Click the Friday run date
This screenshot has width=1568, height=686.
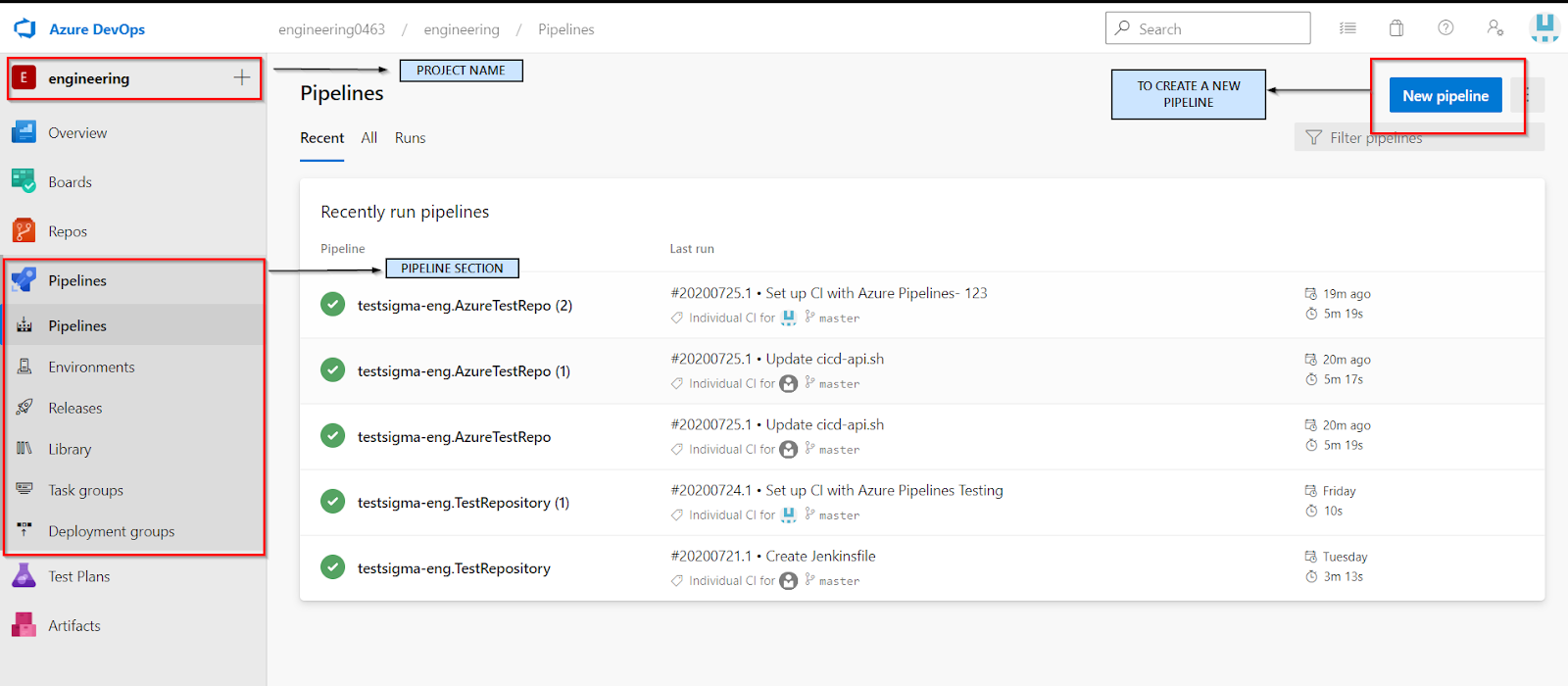point(1339,491)
